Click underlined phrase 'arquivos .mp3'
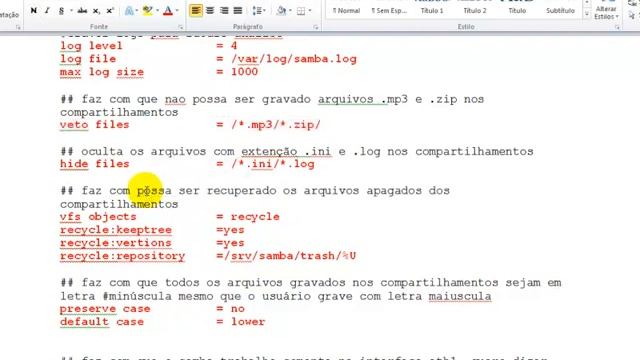 [363, 99]
